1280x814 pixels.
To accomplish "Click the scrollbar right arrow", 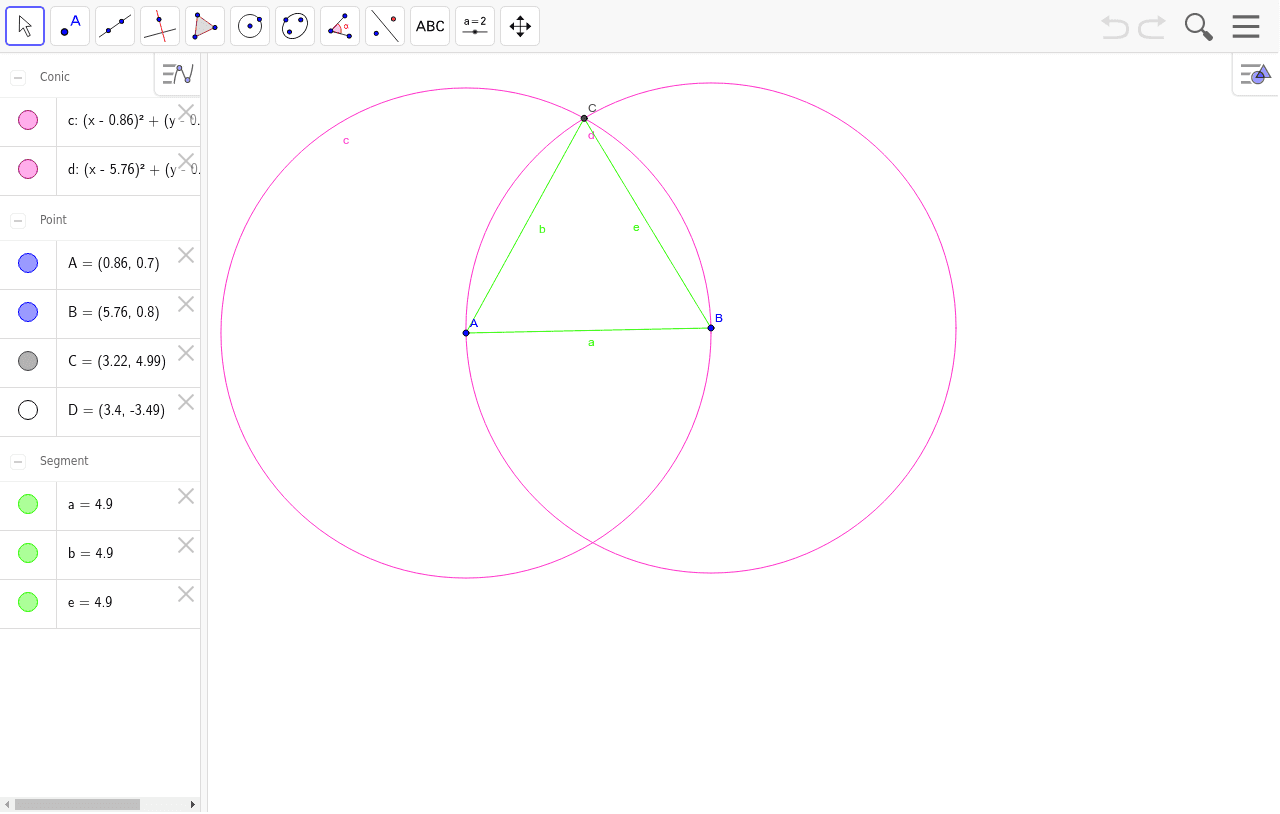I will [x=193, y=804].
